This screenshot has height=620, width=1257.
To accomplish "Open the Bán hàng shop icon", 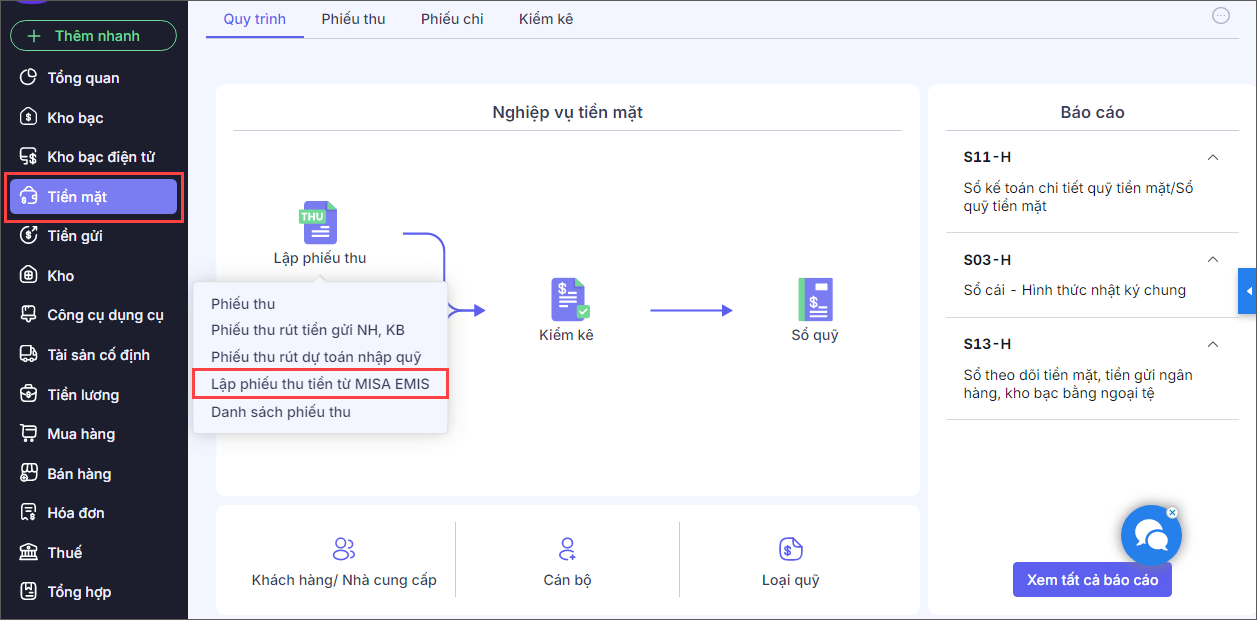I will point(29,474).
